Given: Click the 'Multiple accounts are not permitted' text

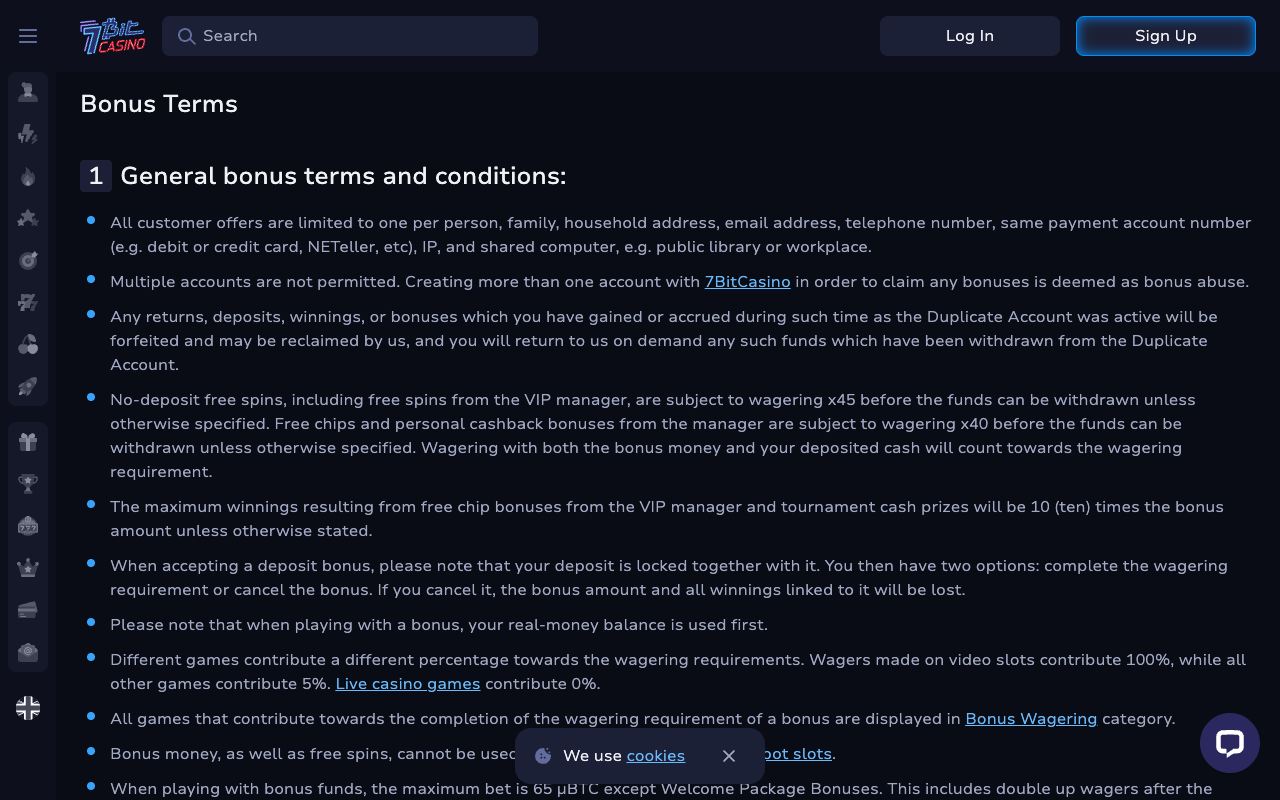Looking at the screenshot, I should (255, 282).
